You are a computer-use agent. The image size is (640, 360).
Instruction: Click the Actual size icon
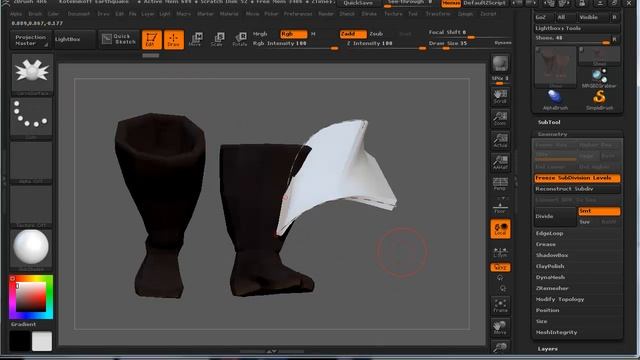pyautogui.click(x=500, y=140)
